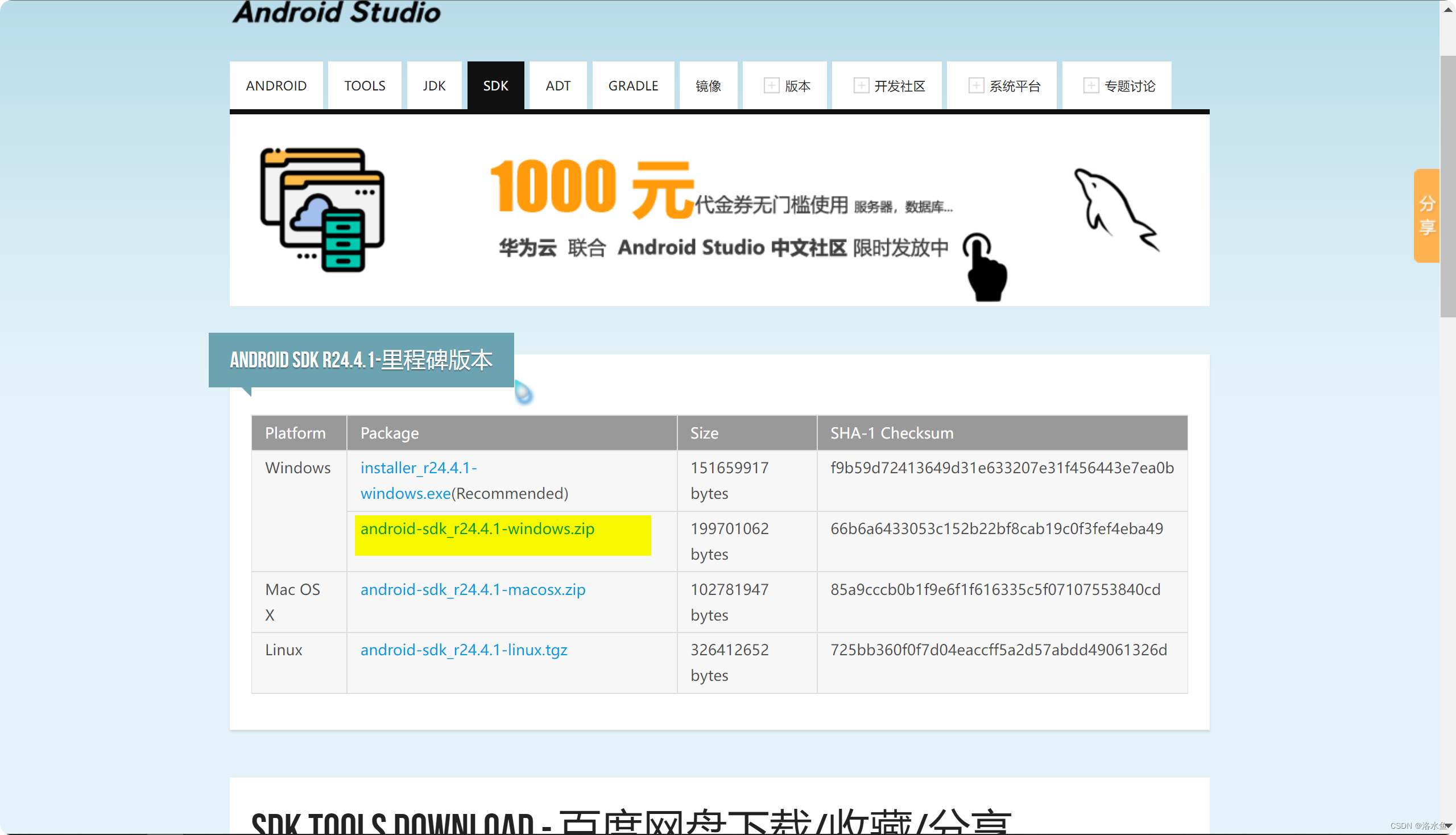Open the orange 分享 share side button
Image resolution: width=1456 pixels, height=835 pixels.
pos(1426,216)
